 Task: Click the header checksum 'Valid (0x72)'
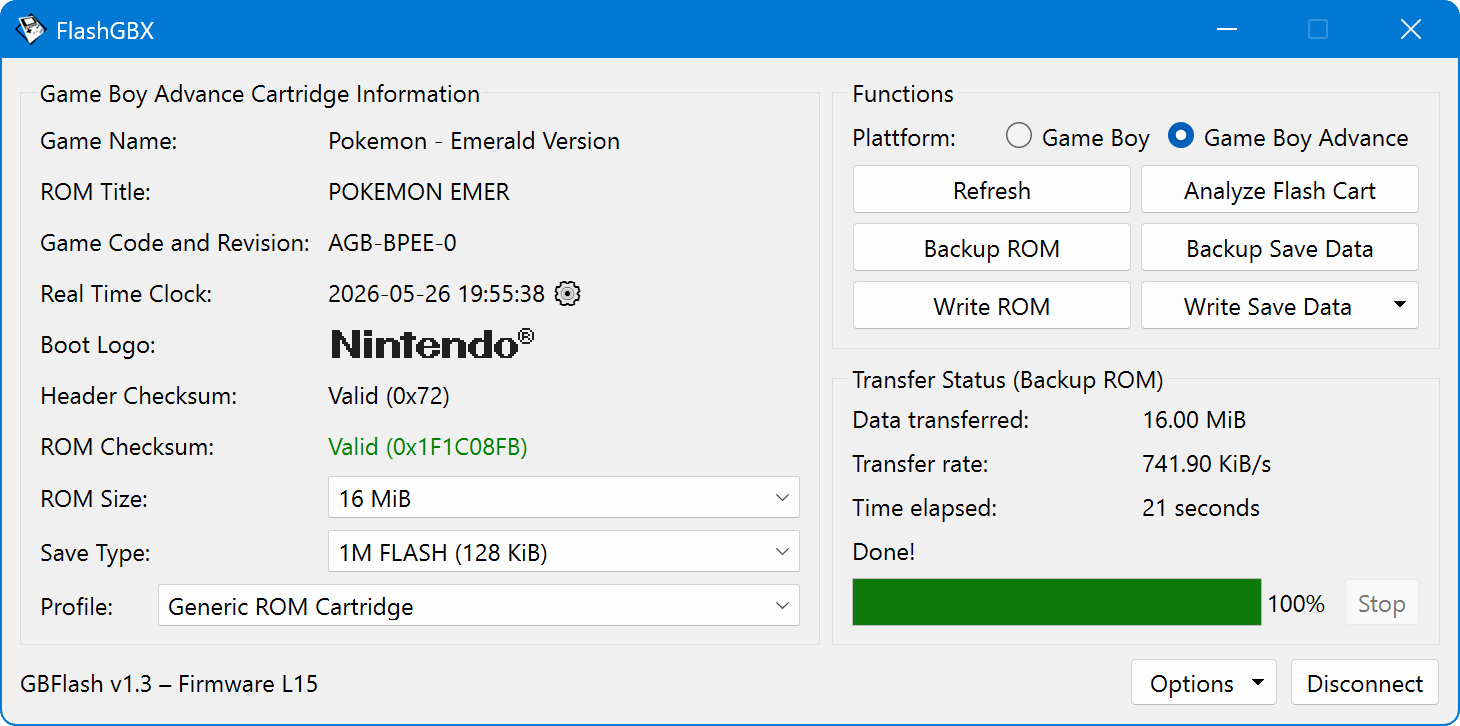[x=389, y=396]
